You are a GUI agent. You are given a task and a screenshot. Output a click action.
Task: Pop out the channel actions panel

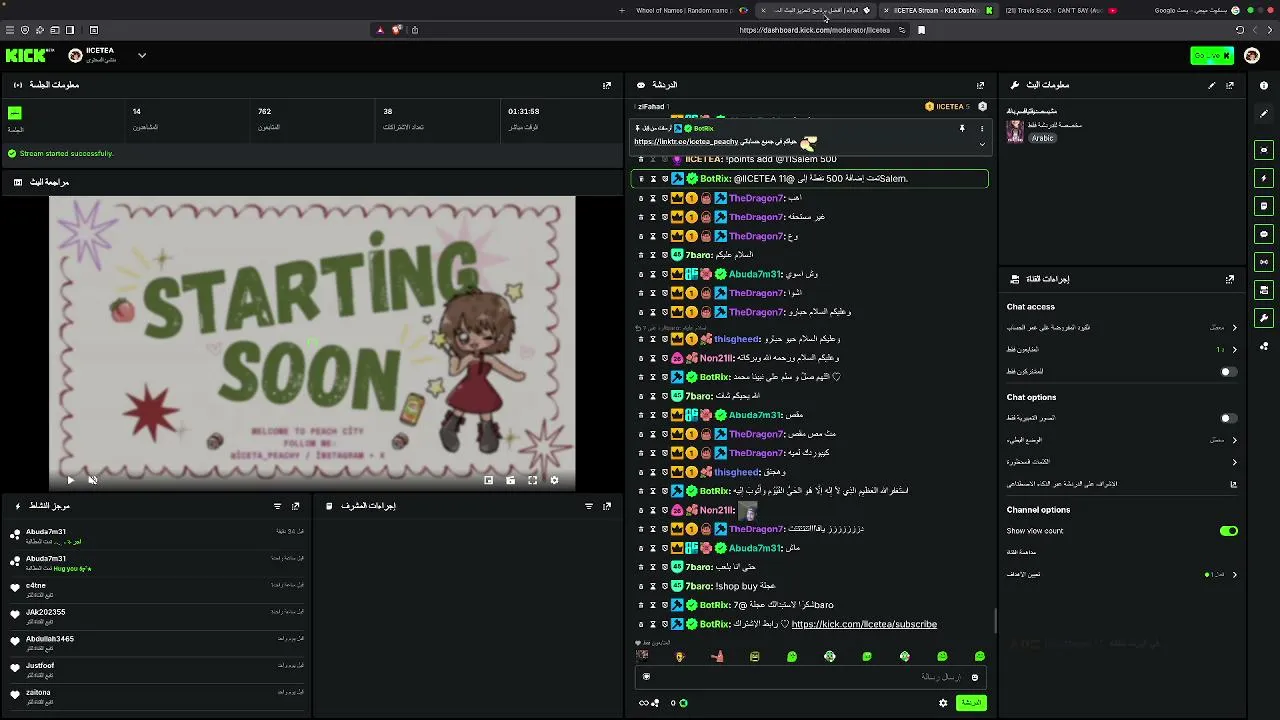1230,280
